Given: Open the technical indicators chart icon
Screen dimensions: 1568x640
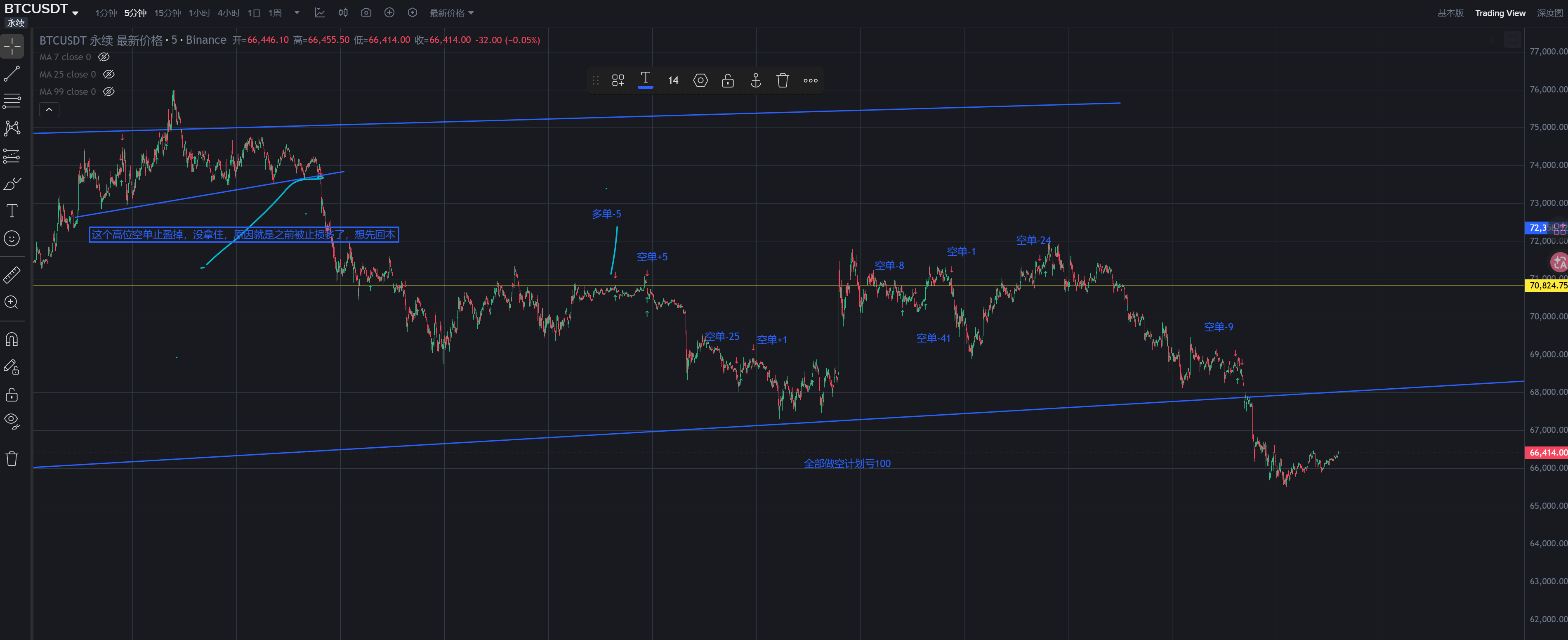Looking at the screenshot, I should [x=320, y=13].
